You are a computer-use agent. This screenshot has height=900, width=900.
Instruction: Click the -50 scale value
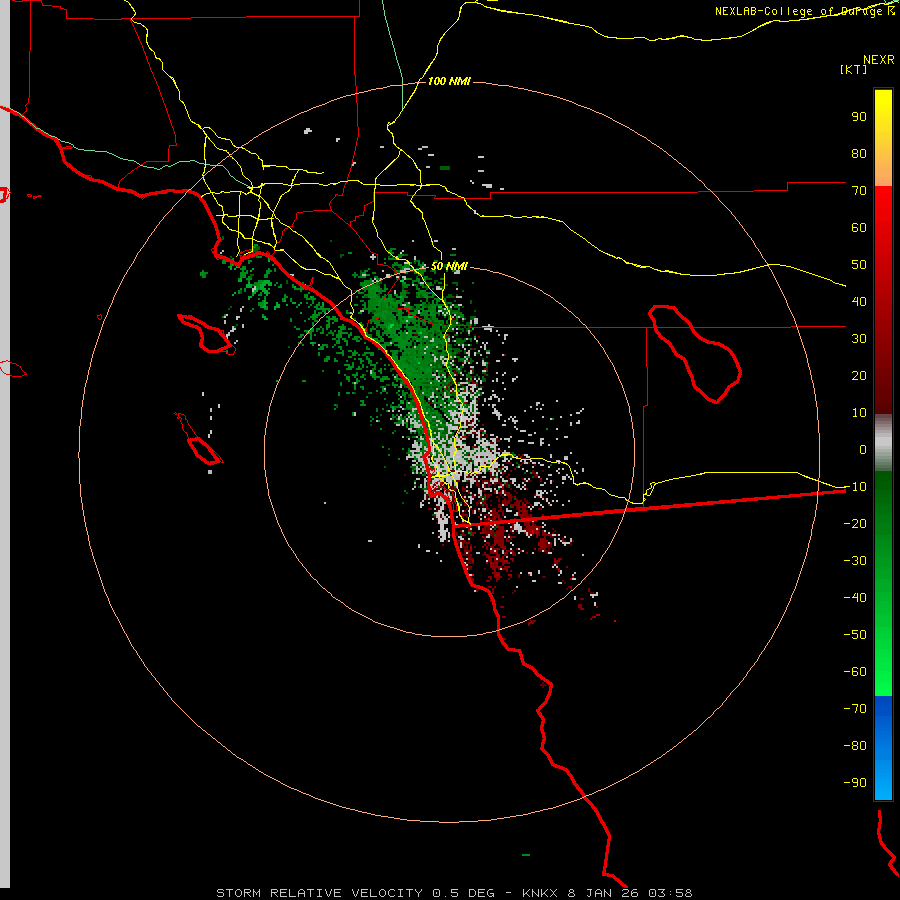[855, 635]
